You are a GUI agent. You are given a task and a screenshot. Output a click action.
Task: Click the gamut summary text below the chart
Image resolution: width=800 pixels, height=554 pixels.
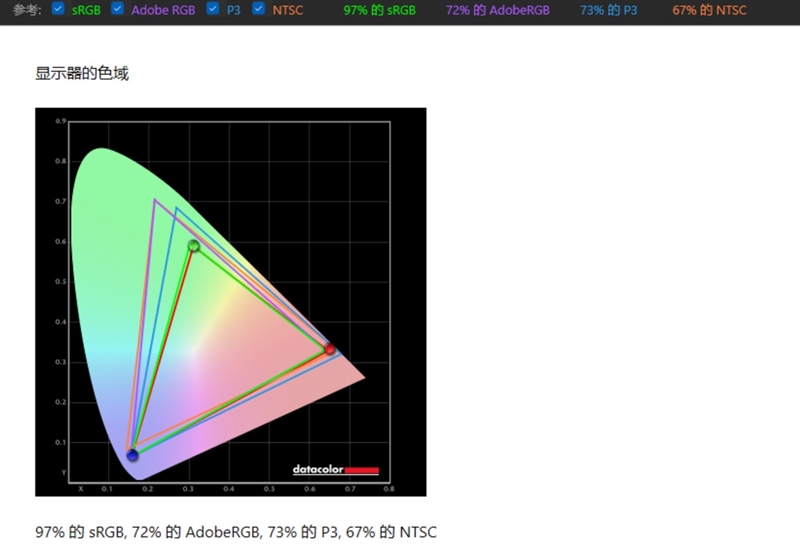(236, 532)
